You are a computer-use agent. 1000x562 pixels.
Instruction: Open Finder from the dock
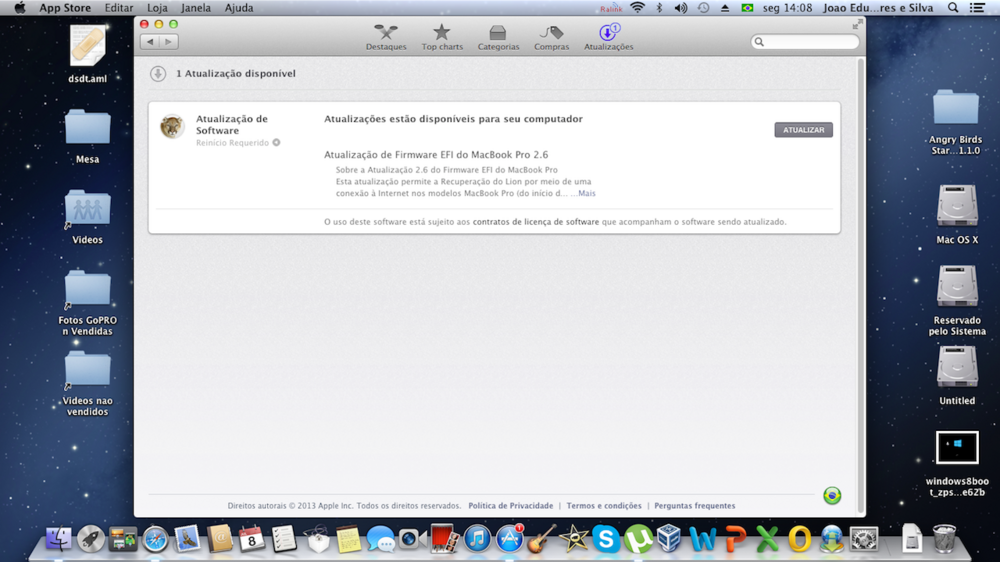click(x=58, y=539)
